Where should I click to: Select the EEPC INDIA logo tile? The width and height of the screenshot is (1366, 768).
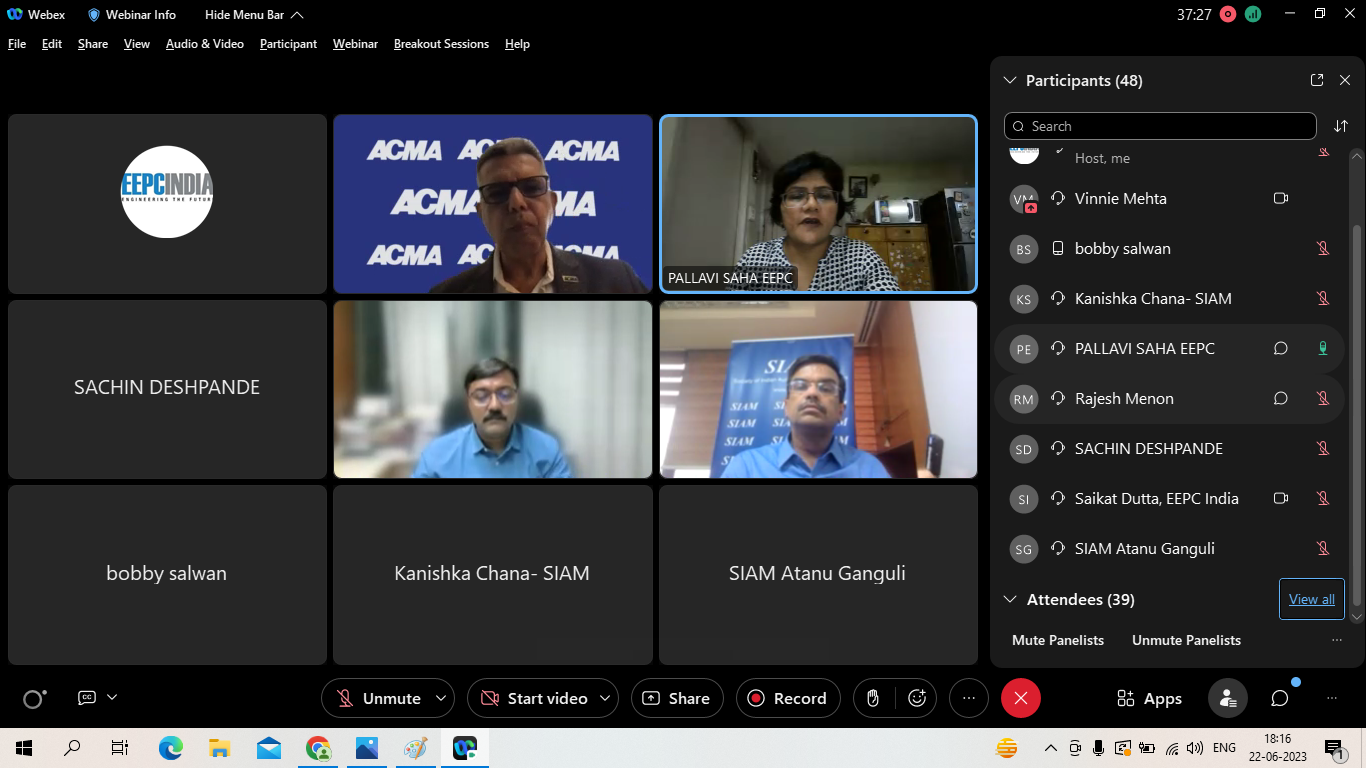167,204
